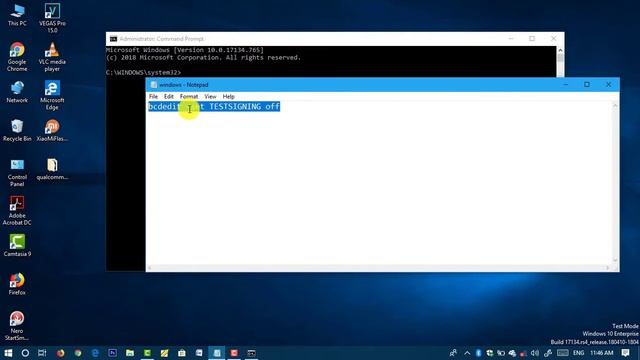Open the People icon in tray

453,353
